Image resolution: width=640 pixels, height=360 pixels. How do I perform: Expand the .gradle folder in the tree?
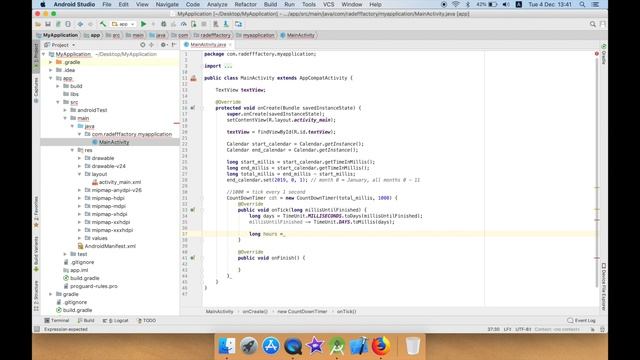[51, 62]
